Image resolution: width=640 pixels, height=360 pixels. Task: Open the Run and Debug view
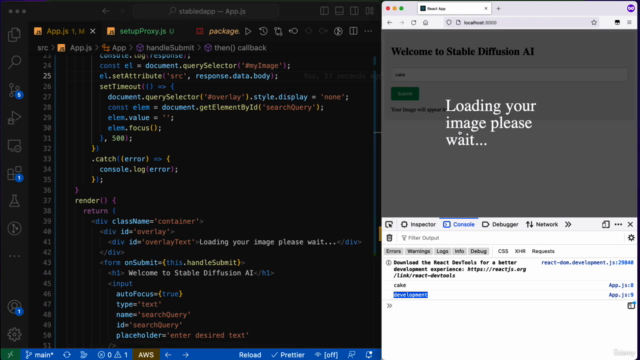(x=14, y=118)
